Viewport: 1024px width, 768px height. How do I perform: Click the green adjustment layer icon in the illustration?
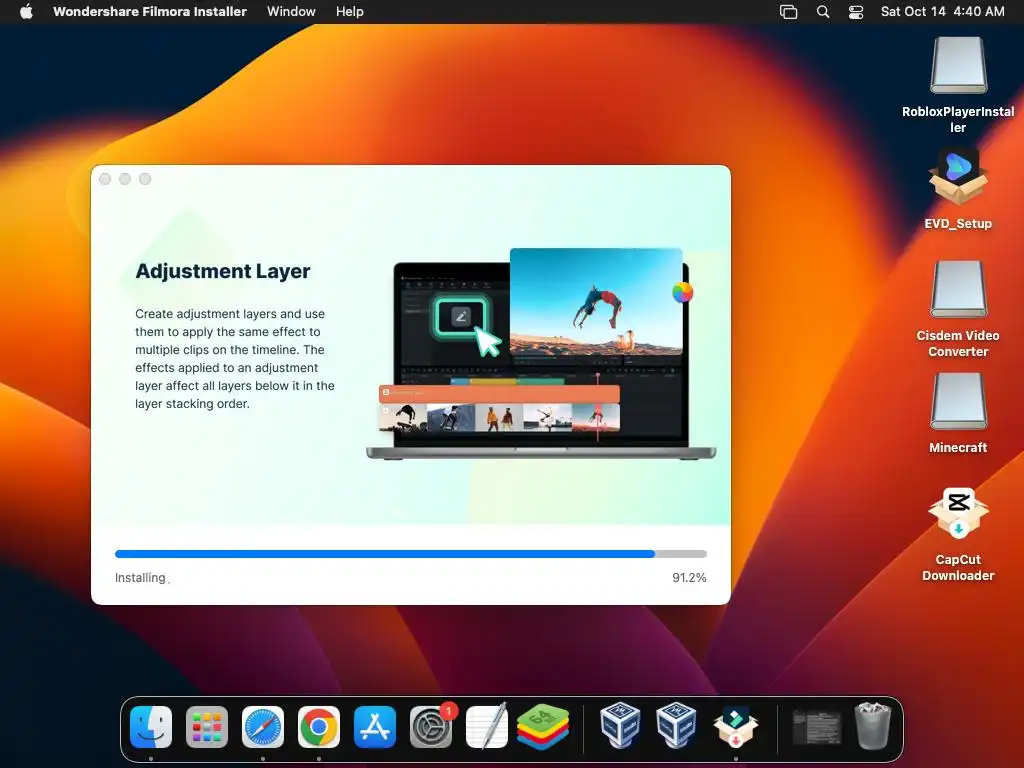pyautogui.click(x=461, y=317)
